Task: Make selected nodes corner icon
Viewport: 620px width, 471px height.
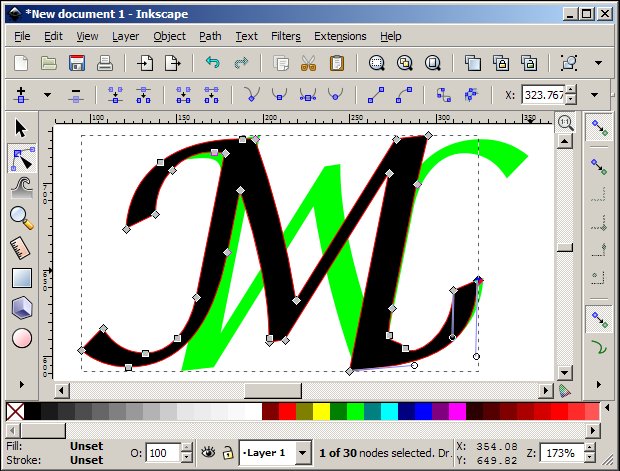Action: pyautogui.click(x=251, y=95)
